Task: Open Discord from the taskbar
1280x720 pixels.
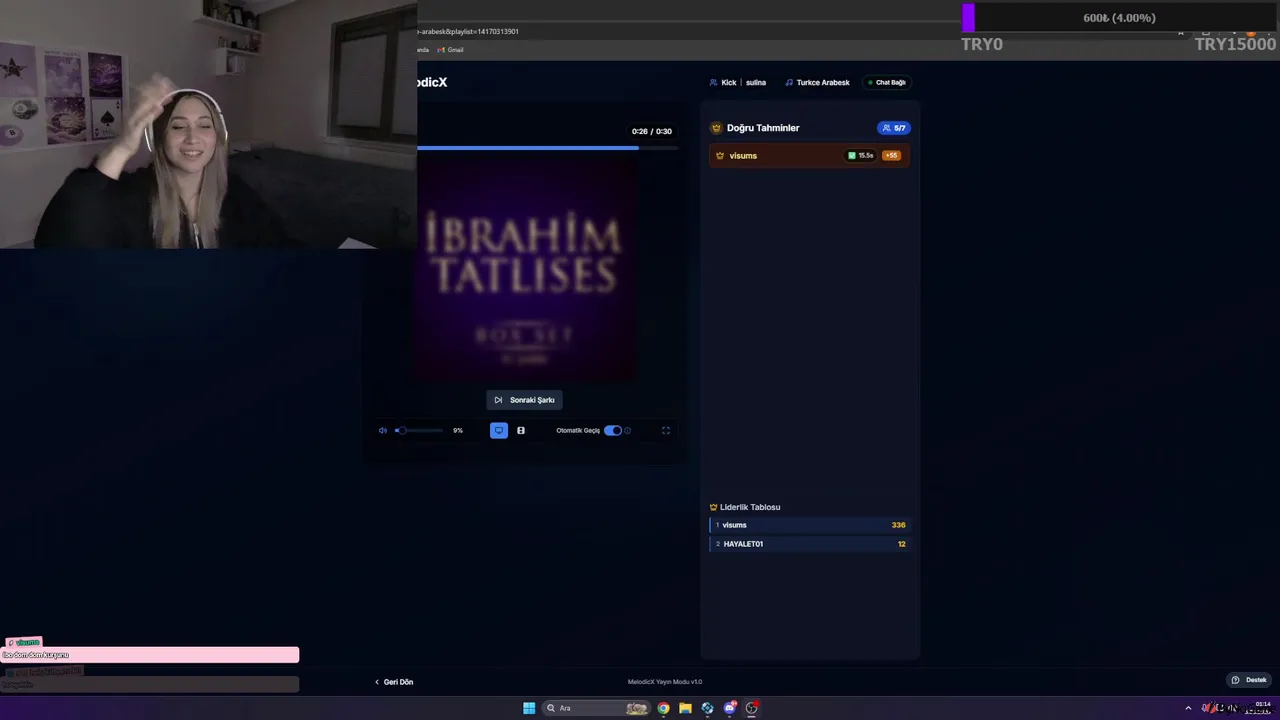Action: [729, 708]
